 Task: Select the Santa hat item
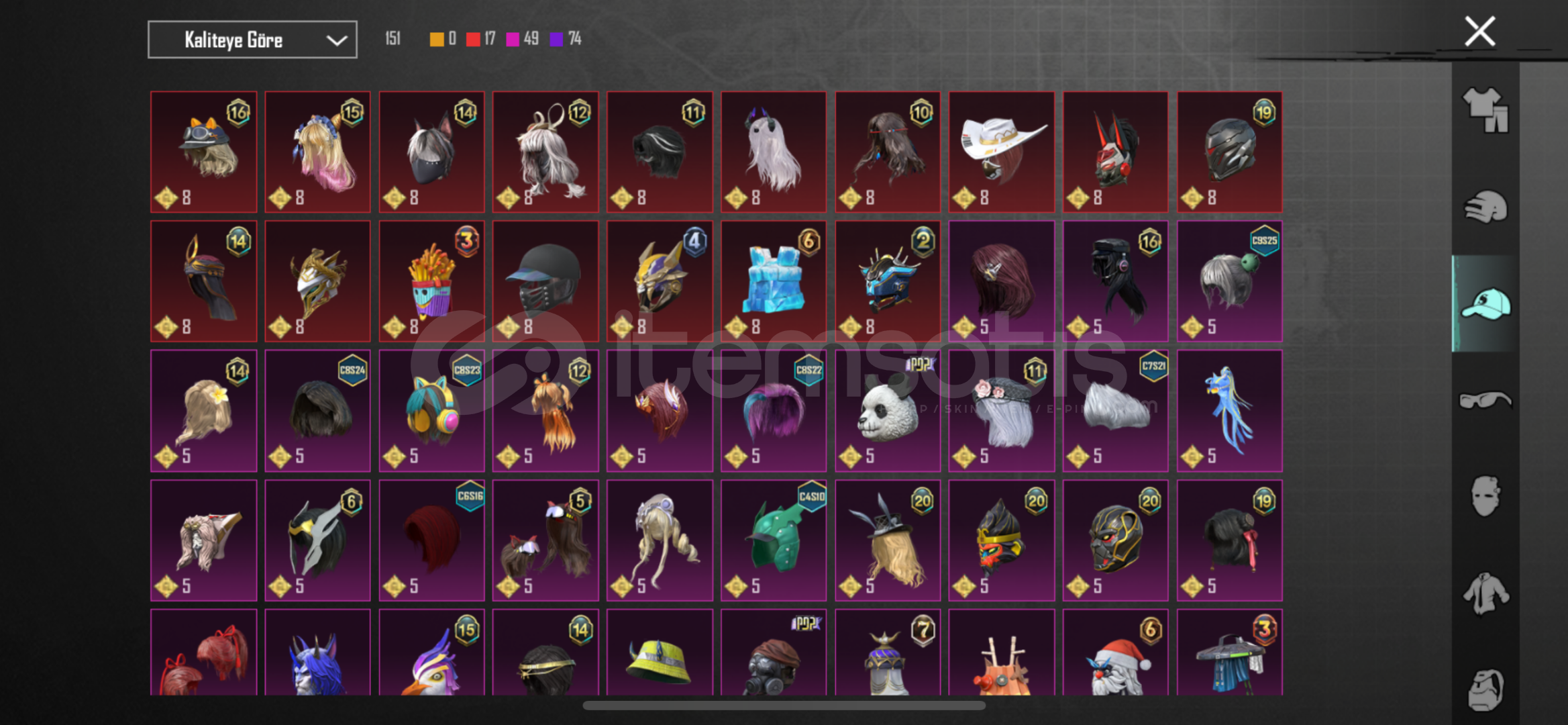point(1115,652)
